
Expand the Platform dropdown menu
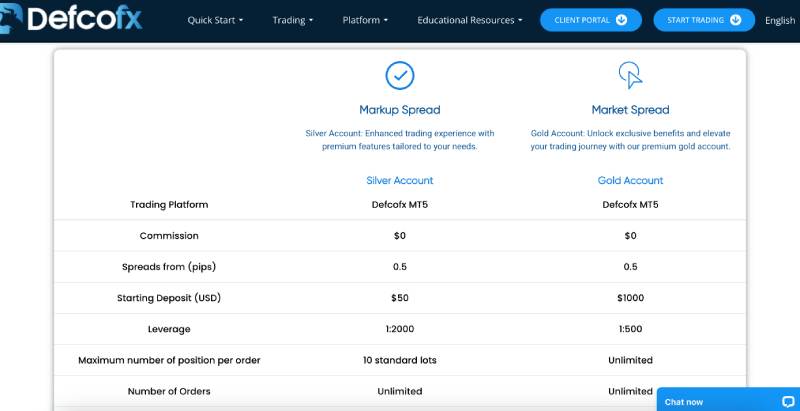pyautogui.click(x=365, y=20)
